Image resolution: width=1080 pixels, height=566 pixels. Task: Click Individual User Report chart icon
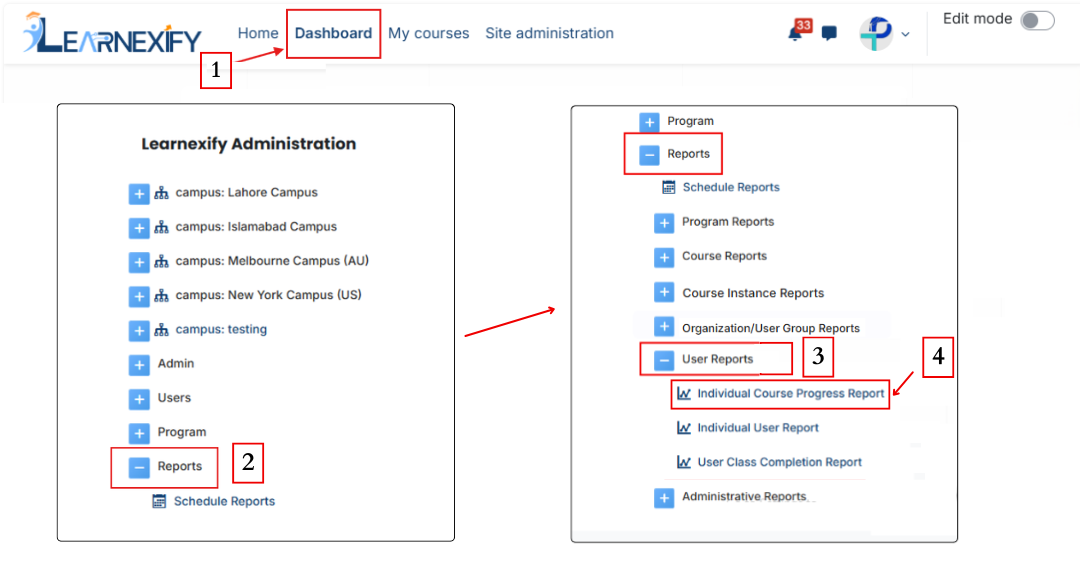(684, 428)
